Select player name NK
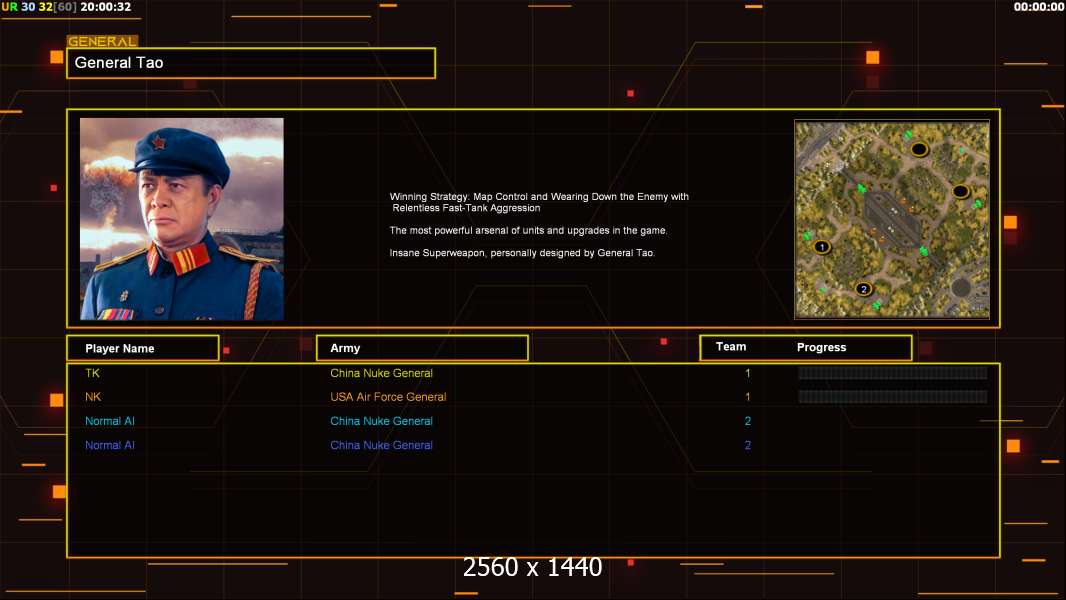 click(x=93, y=397)
